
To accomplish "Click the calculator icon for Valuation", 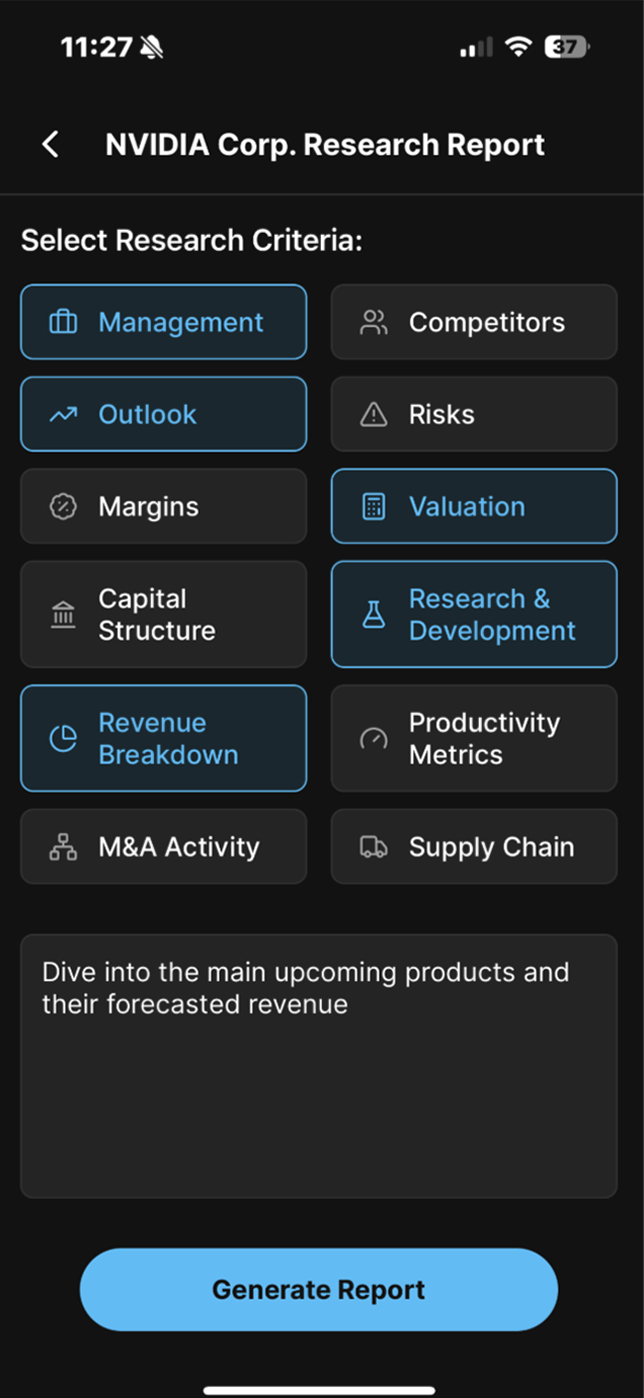I will tap(373, 507).
